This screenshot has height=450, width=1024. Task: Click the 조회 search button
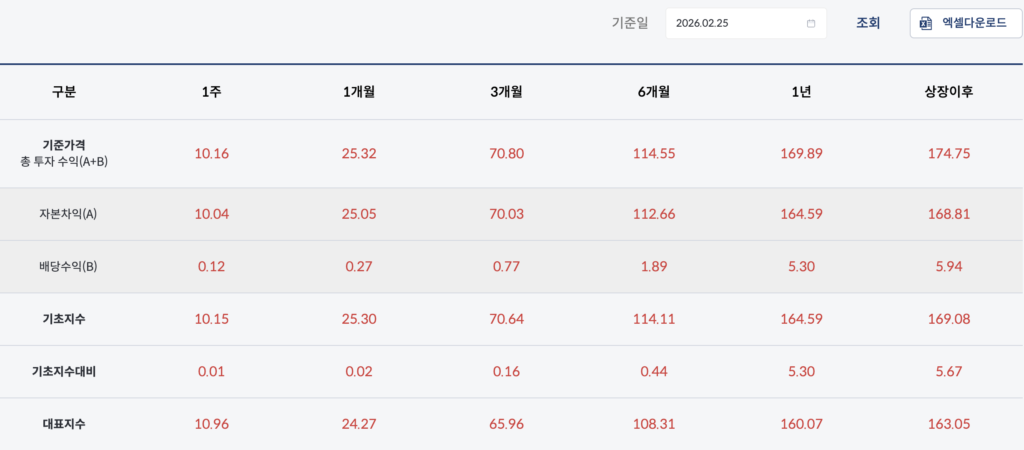tap(868, 23)
